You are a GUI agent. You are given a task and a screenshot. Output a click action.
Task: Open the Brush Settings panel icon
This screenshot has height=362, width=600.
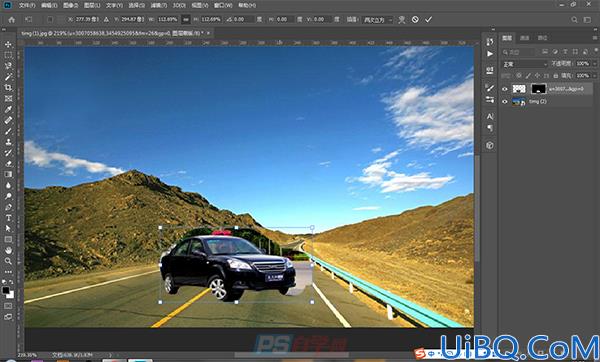490,100
